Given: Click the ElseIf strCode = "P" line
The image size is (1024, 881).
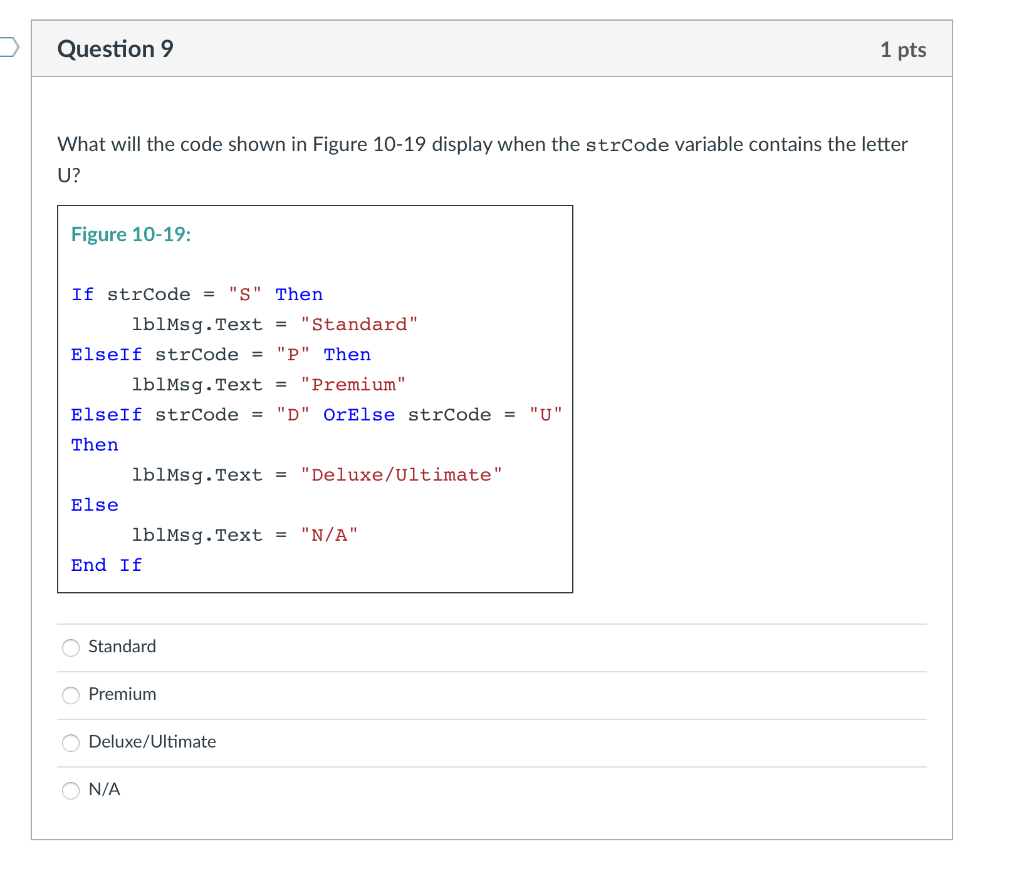Looking at the screenshot, I should [x=221, y=354].
